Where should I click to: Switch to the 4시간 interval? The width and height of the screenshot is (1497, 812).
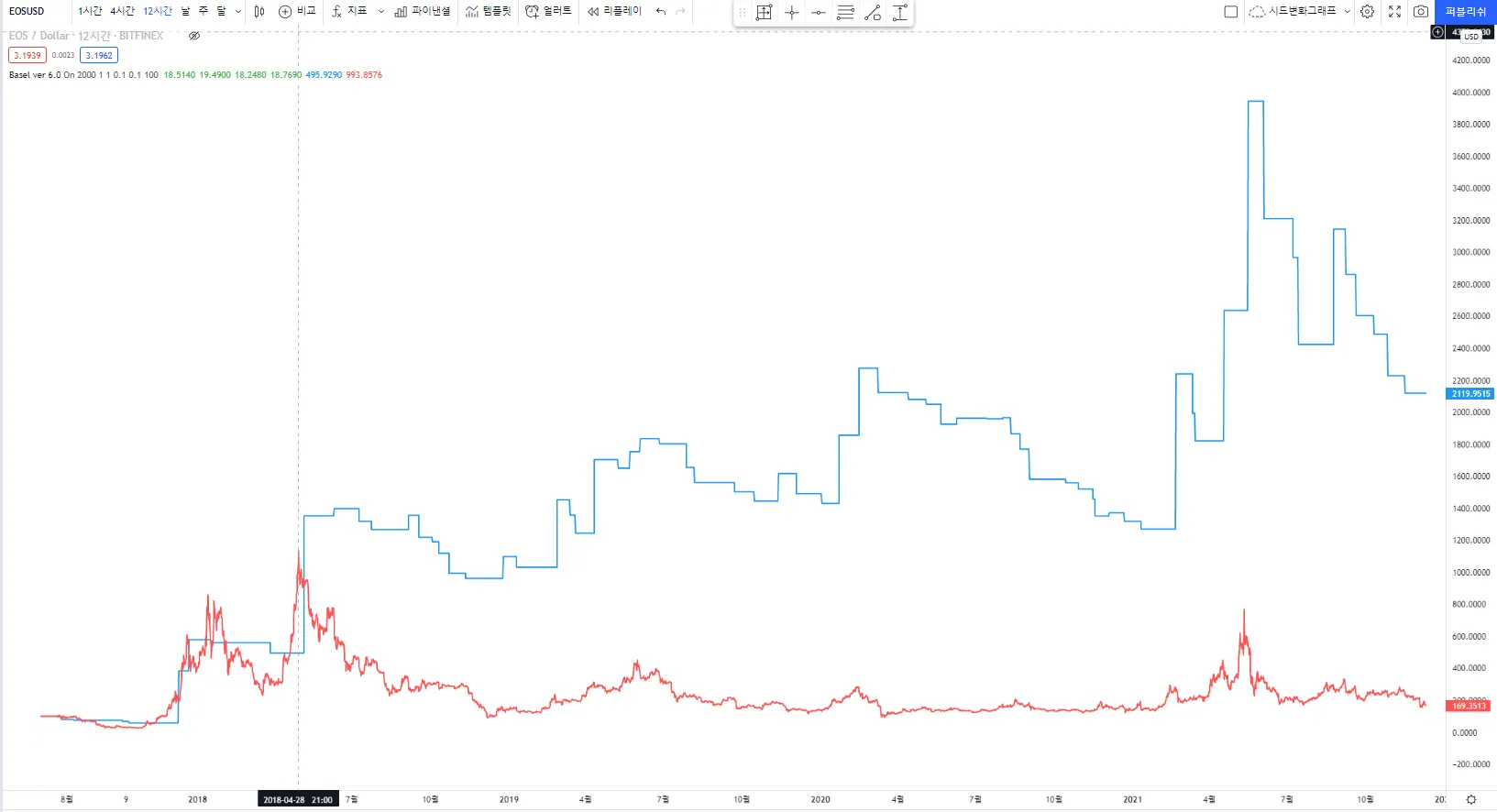pos(122,11)
